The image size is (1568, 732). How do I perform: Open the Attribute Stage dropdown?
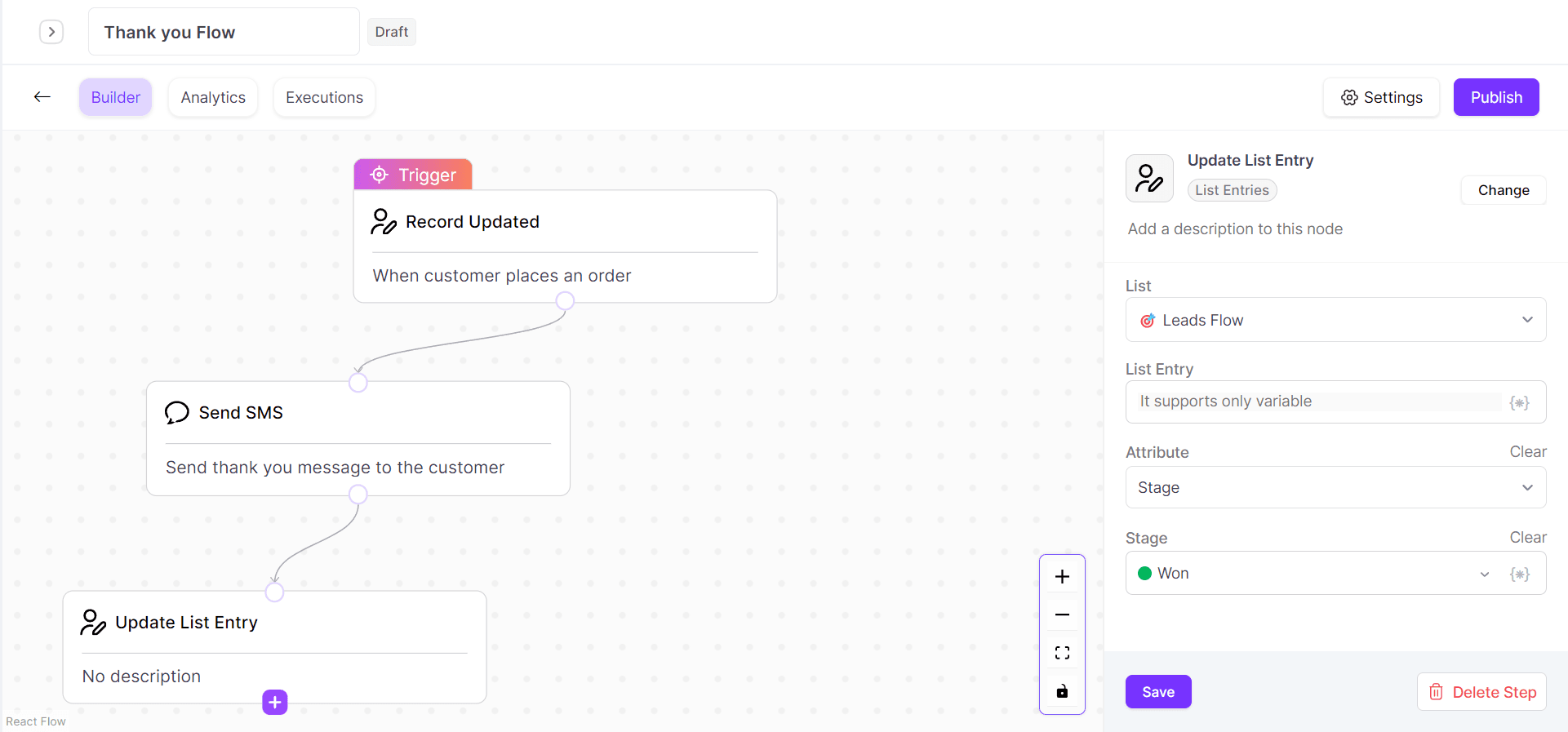1335,487
